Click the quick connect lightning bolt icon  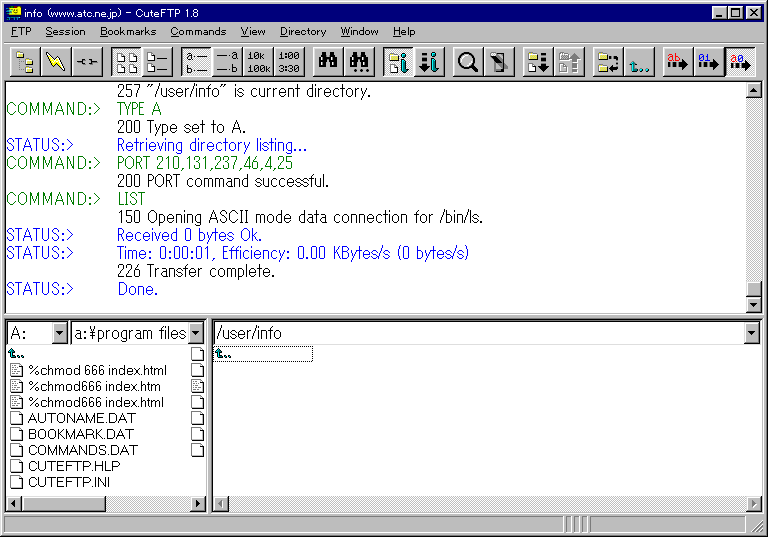56,62
